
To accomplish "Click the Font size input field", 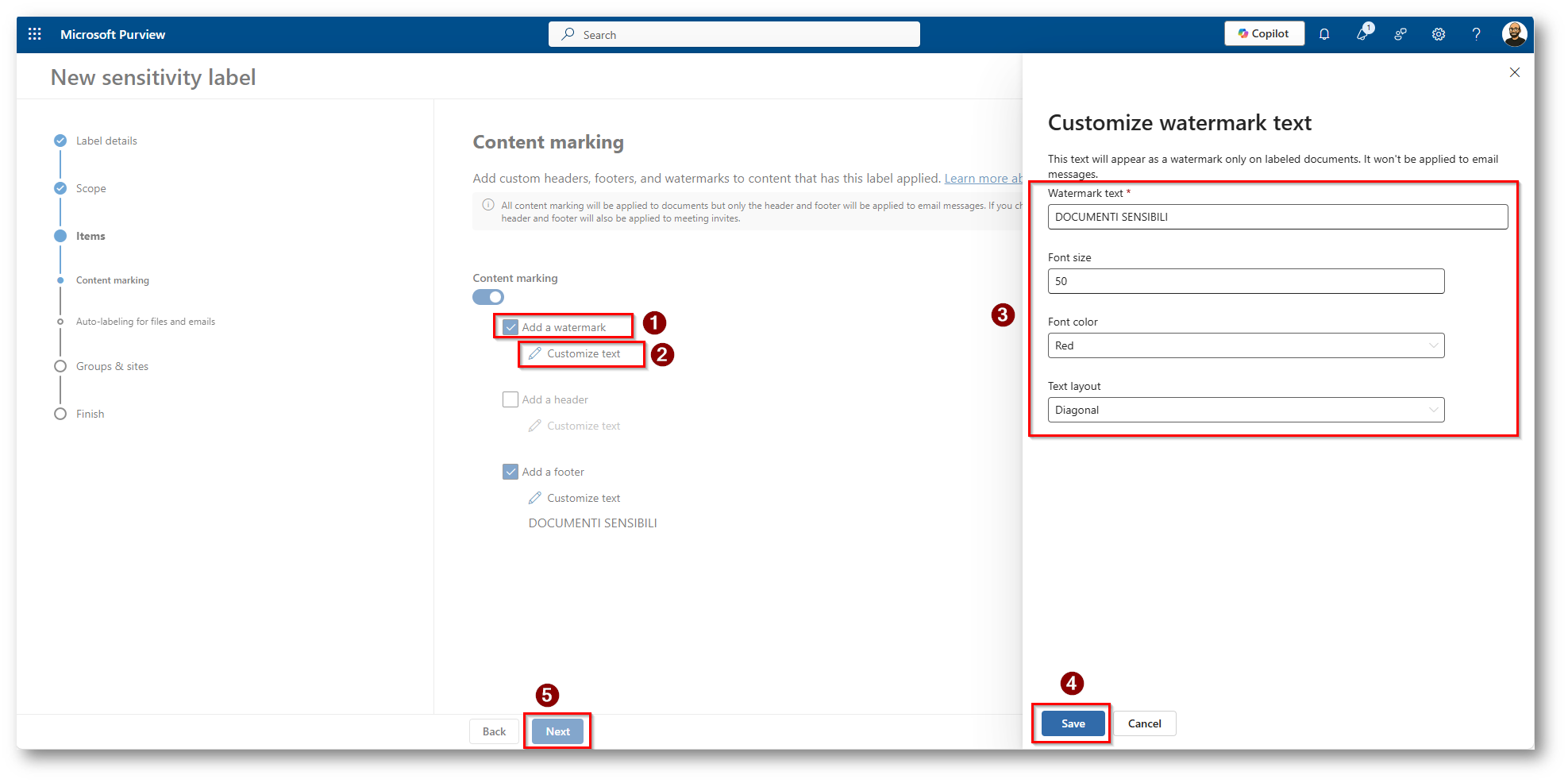I will (1246, 281).
